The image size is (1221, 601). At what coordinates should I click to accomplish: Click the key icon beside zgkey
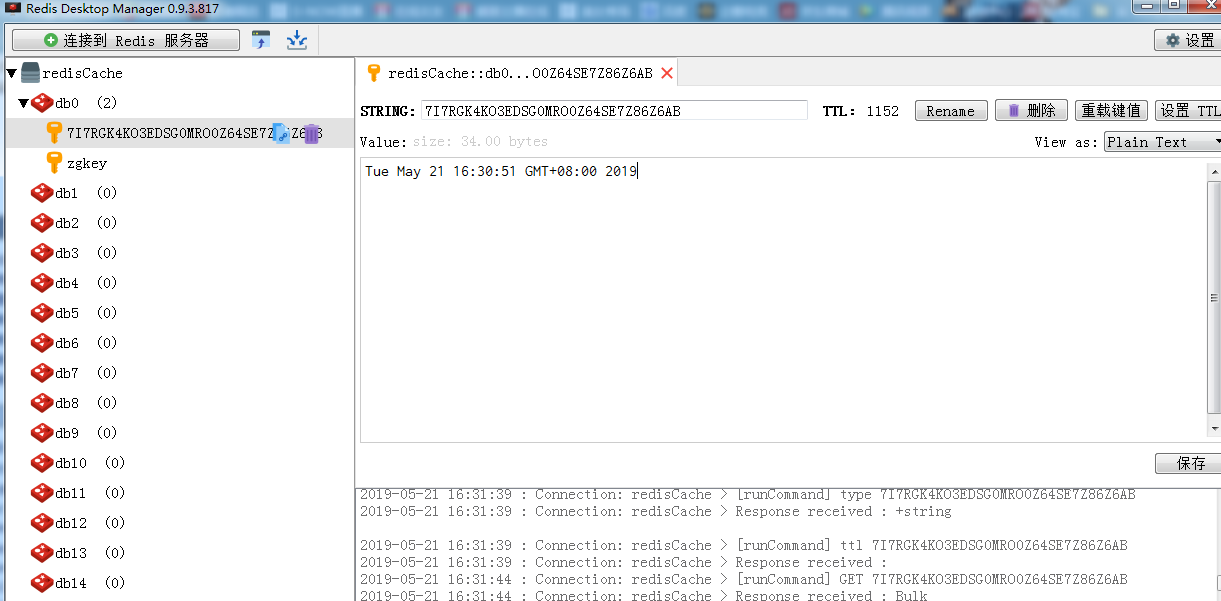pyautogui.click(x=55, y=163)
